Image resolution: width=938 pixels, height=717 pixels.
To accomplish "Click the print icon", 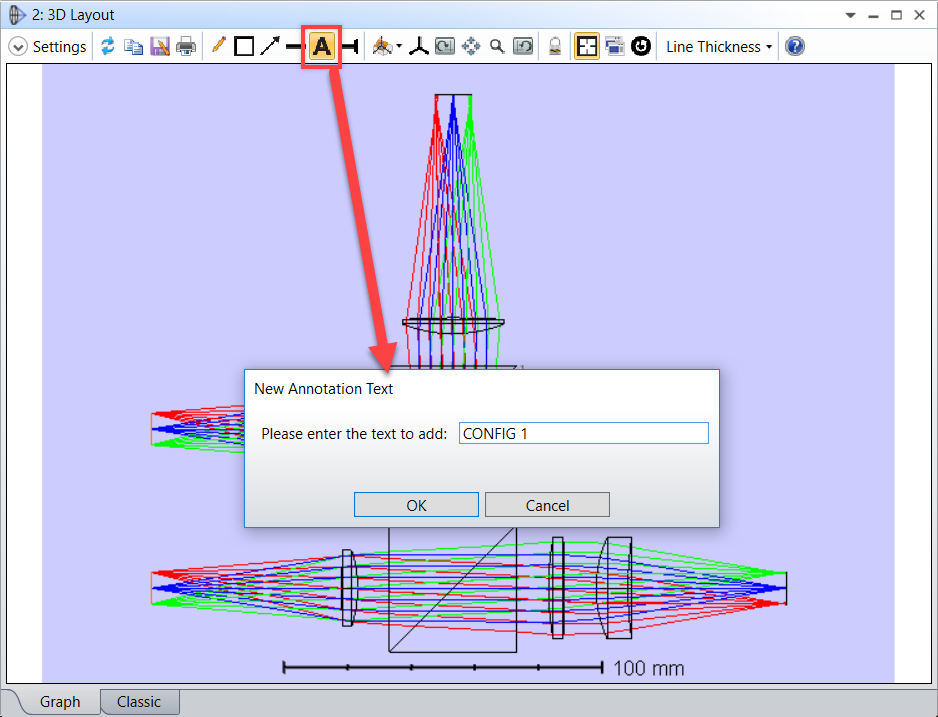I will 186,47.
